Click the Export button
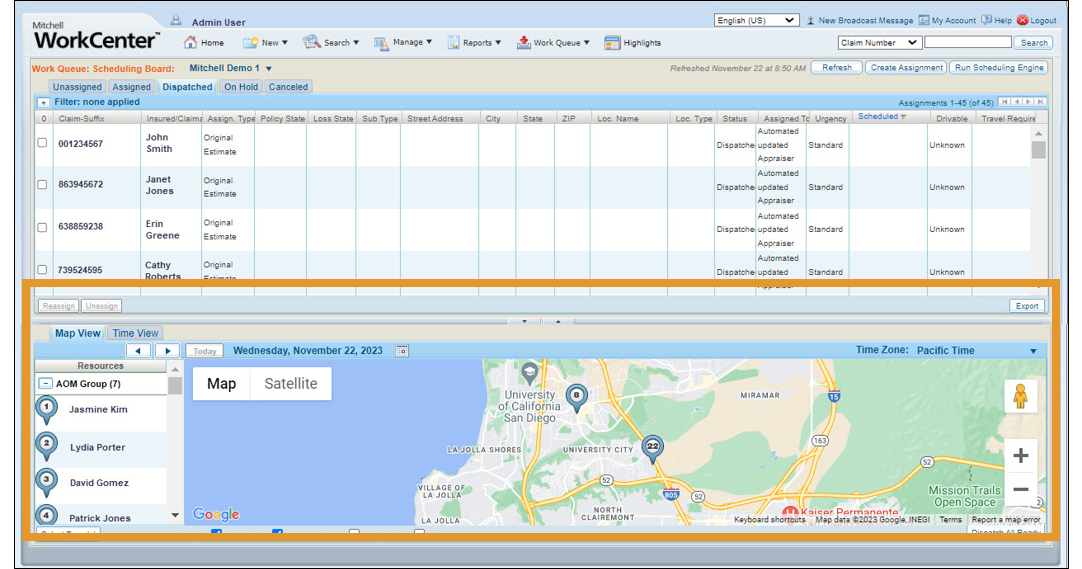The height and width of the screenshot is (569, 1082). point(1026,306)
